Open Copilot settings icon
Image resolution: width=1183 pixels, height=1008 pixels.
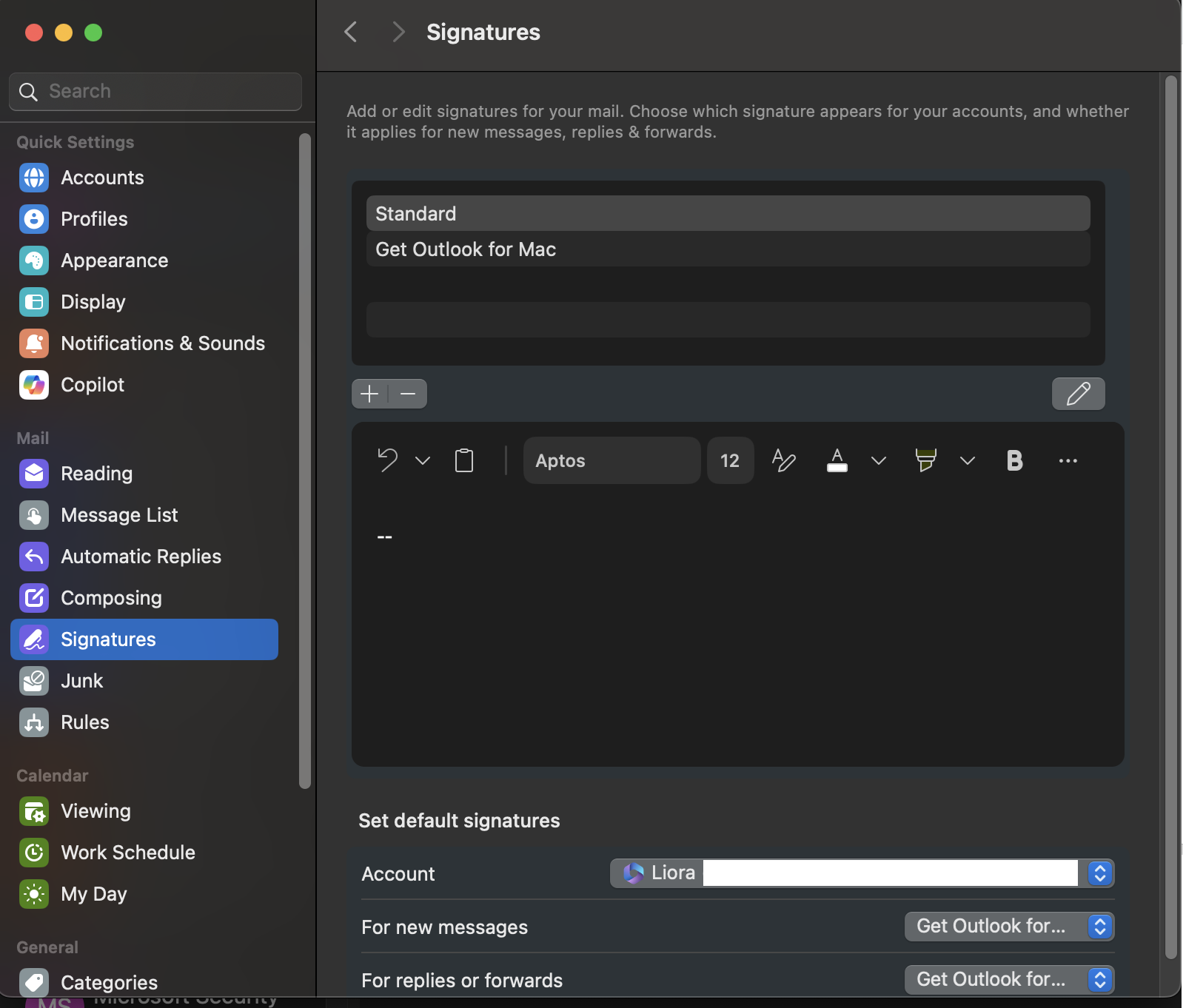click(34, 385)
